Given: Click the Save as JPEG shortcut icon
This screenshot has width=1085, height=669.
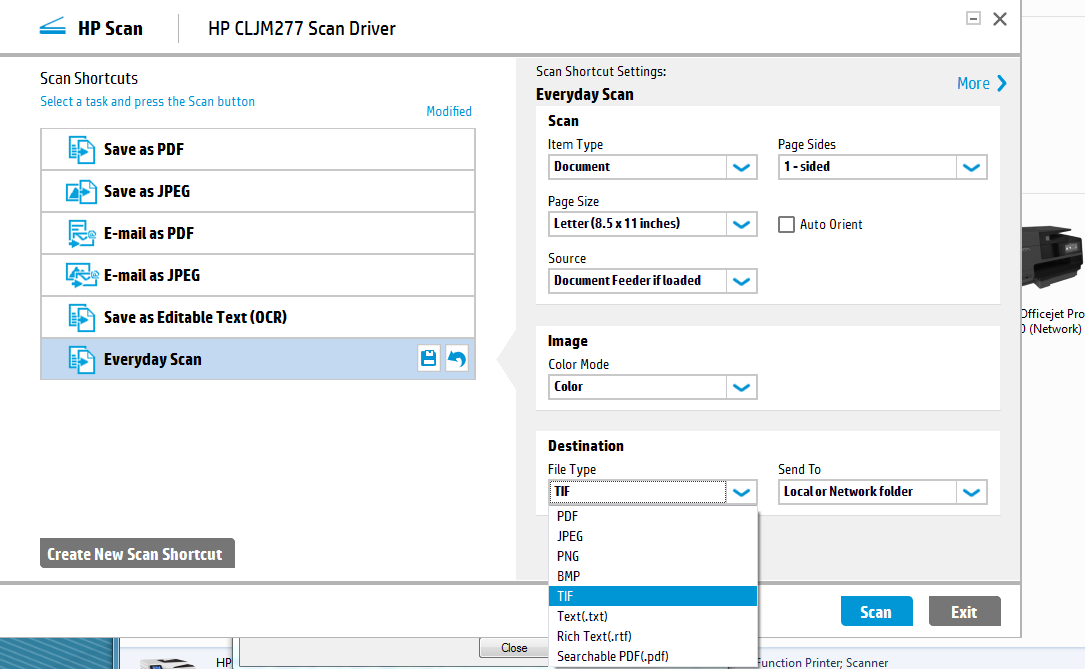Looking at the screenshot, I should (81, 191).
